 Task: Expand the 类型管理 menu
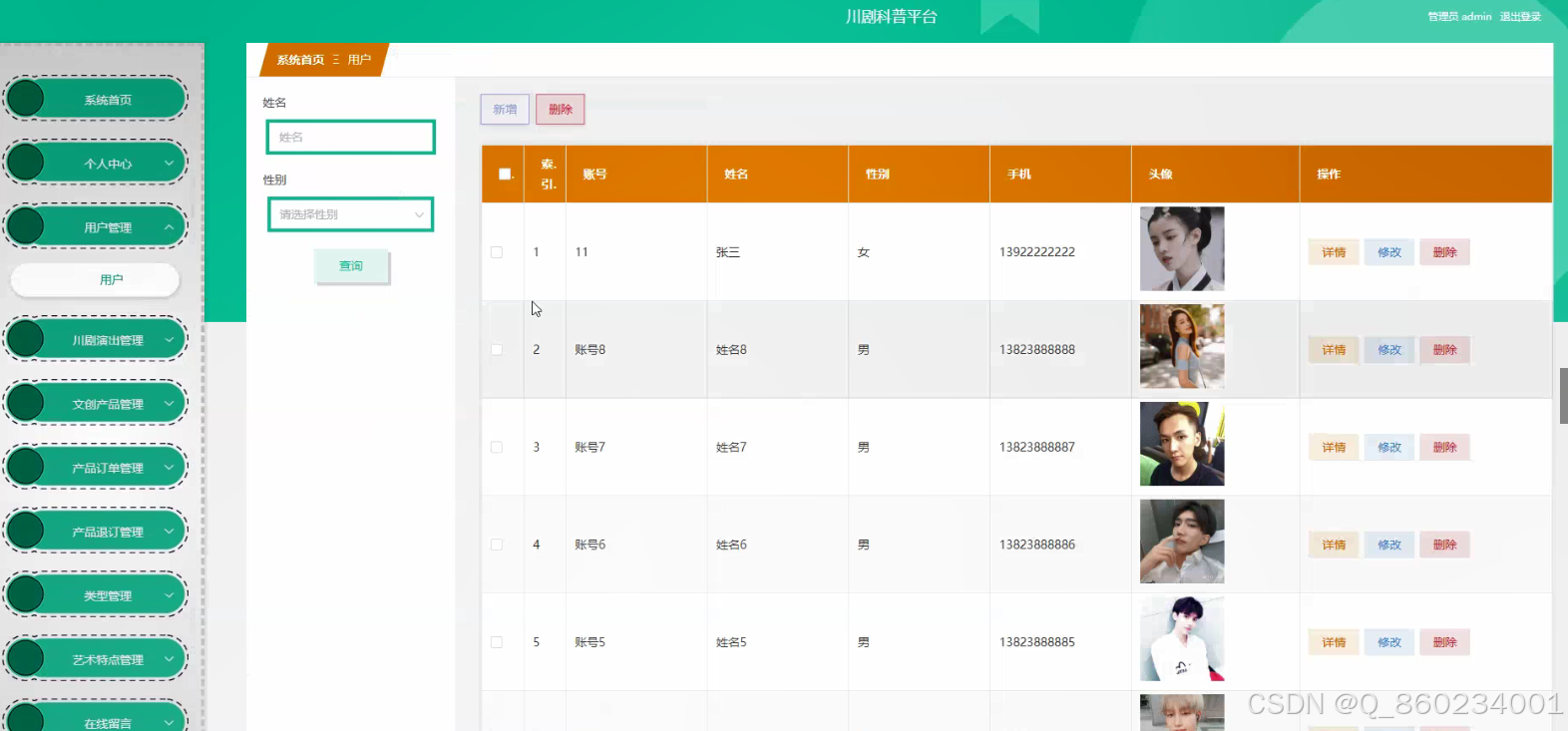coord(96,595)
